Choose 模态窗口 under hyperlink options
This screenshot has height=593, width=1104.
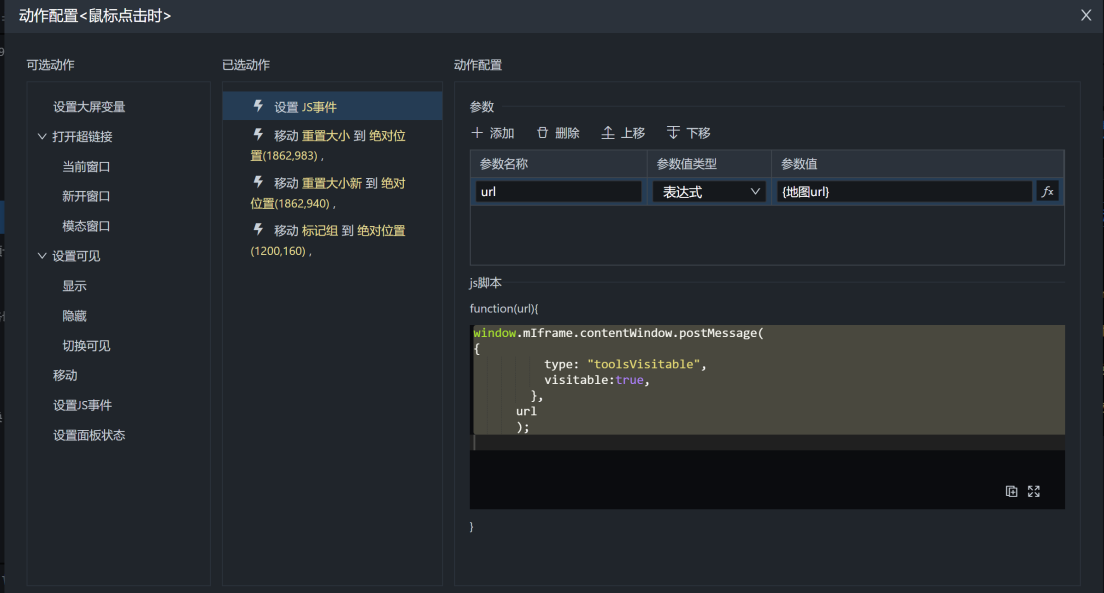(x=86, y=226)
